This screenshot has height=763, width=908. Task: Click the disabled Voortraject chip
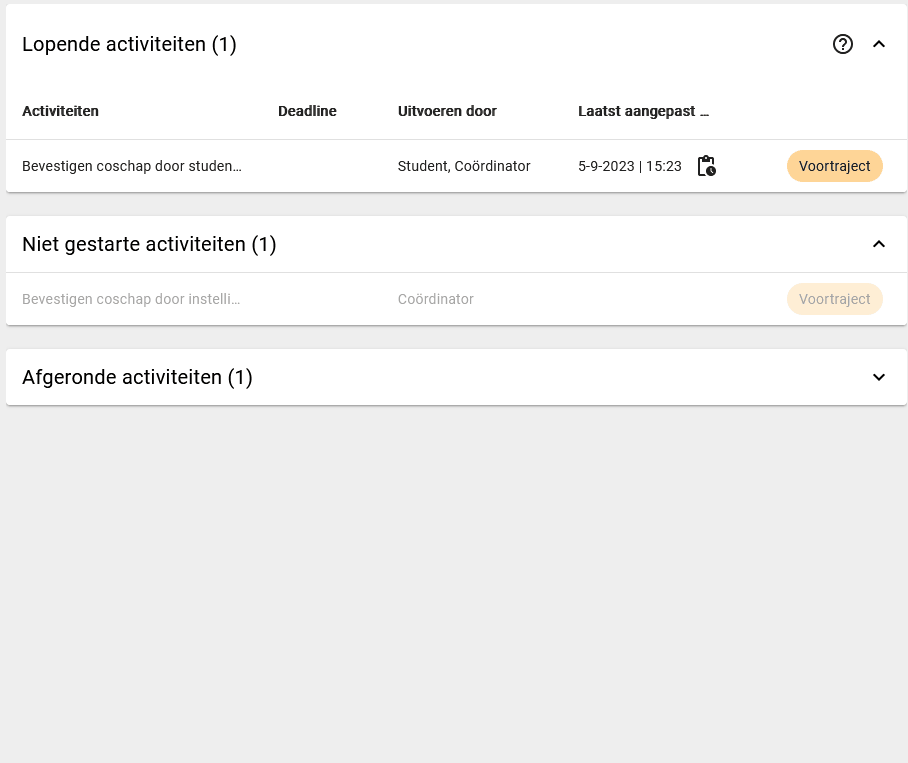click(x=835, y=299)
